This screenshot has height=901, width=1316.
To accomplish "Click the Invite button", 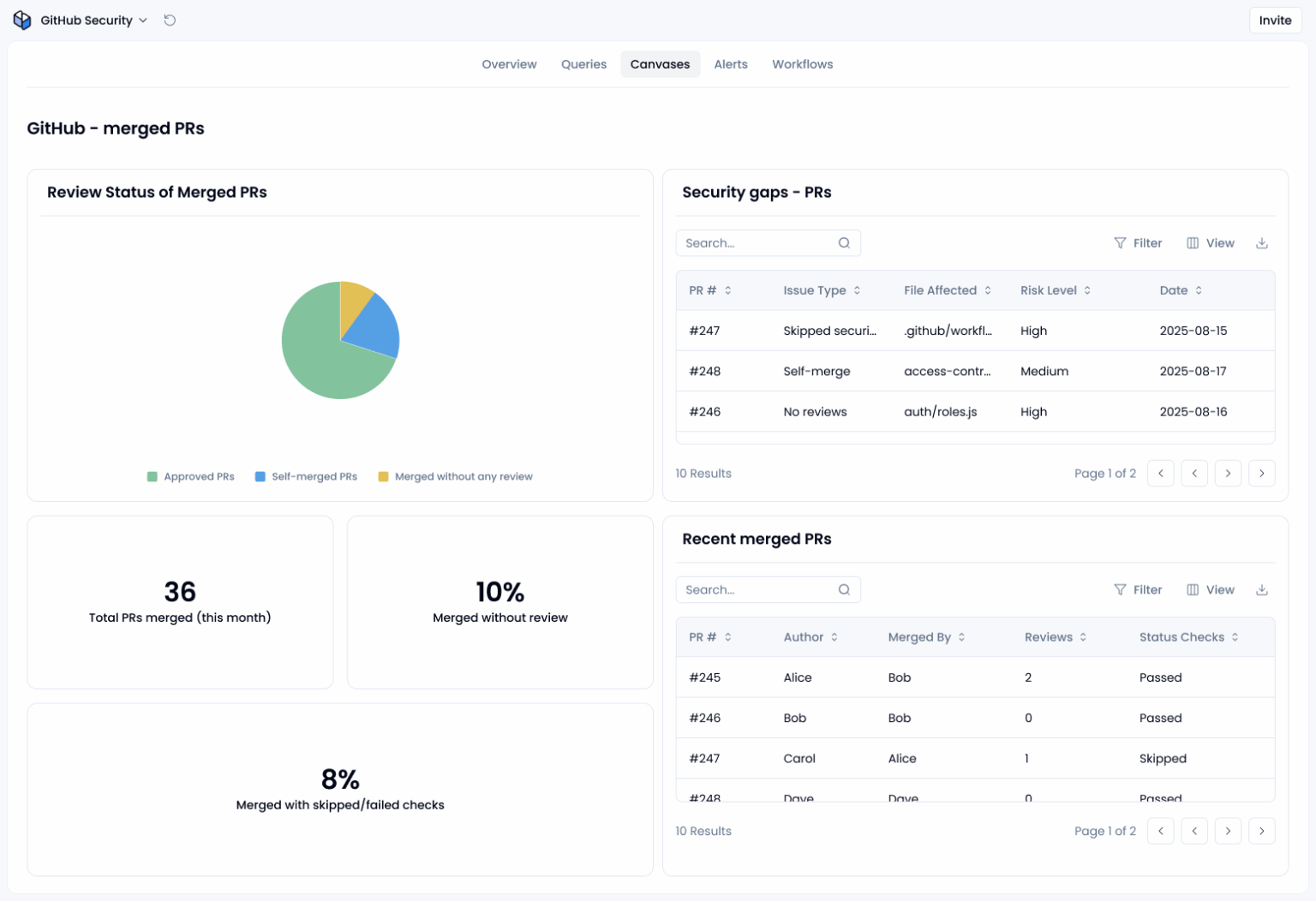I will point(1275,20).
